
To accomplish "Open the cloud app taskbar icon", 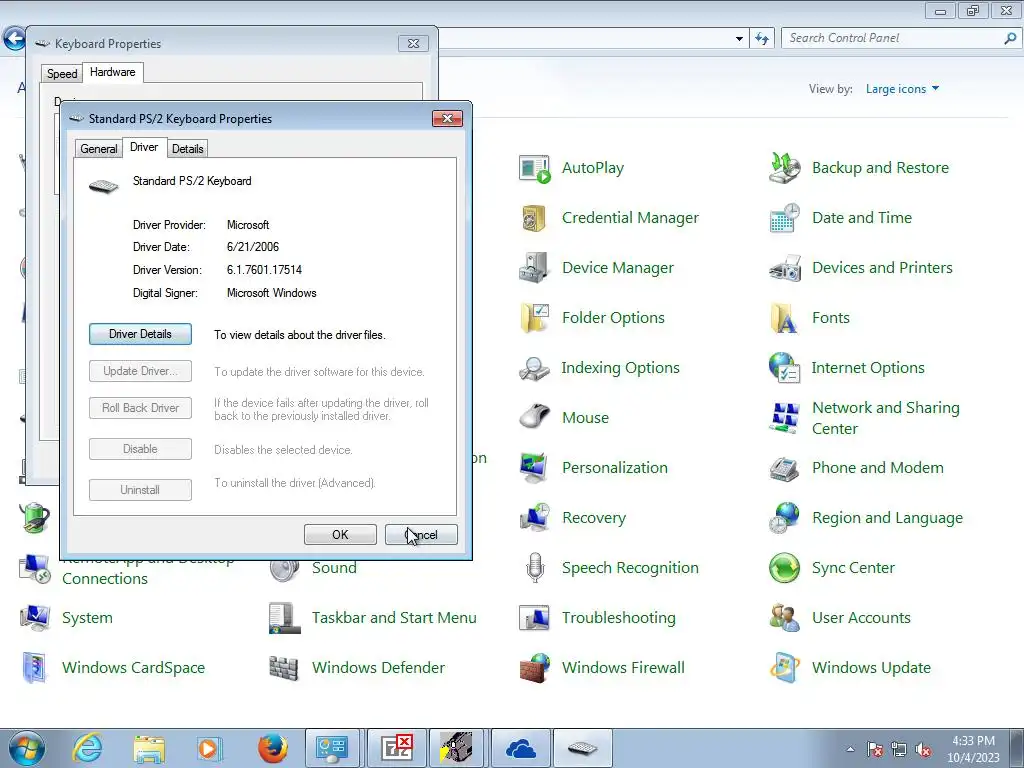I will point(521,748).
